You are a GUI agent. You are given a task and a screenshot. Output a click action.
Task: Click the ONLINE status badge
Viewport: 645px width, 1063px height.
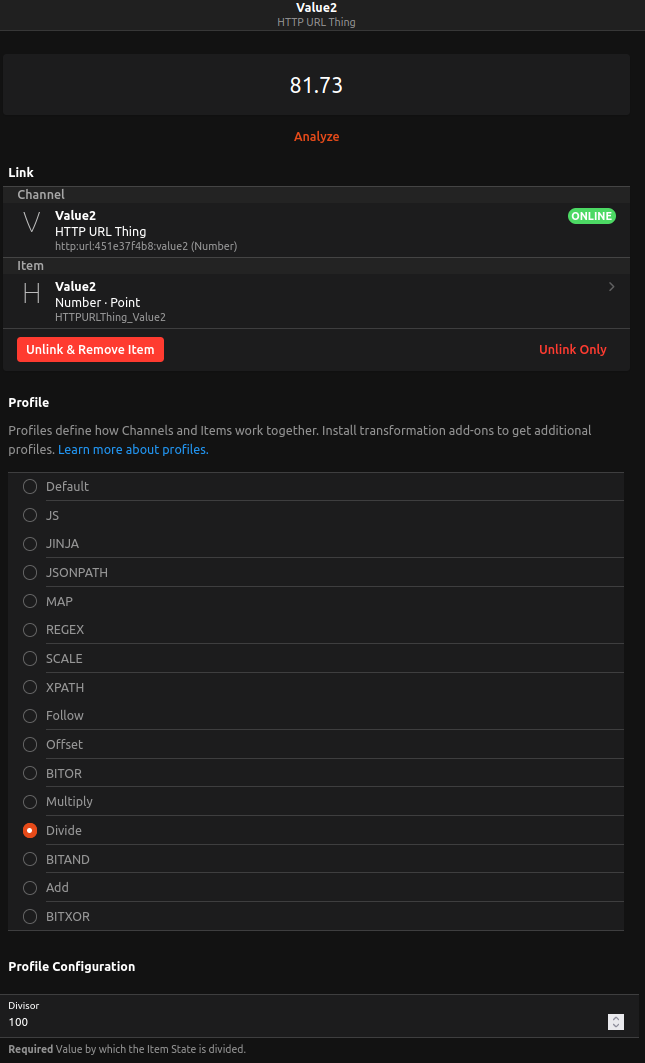pos(591,216)
